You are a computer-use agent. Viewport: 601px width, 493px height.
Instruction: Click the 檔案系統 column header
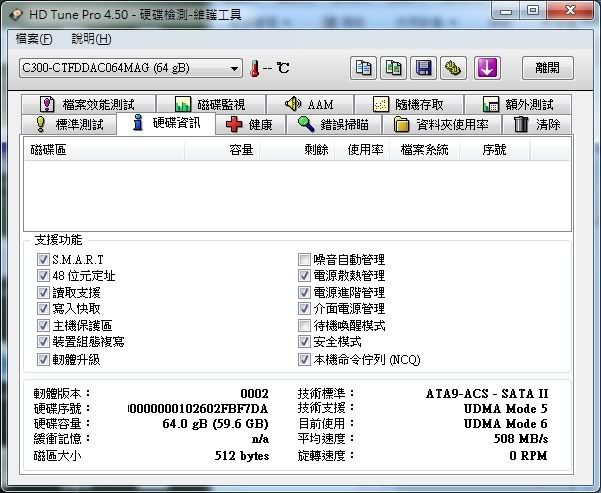tap(424, 150)
